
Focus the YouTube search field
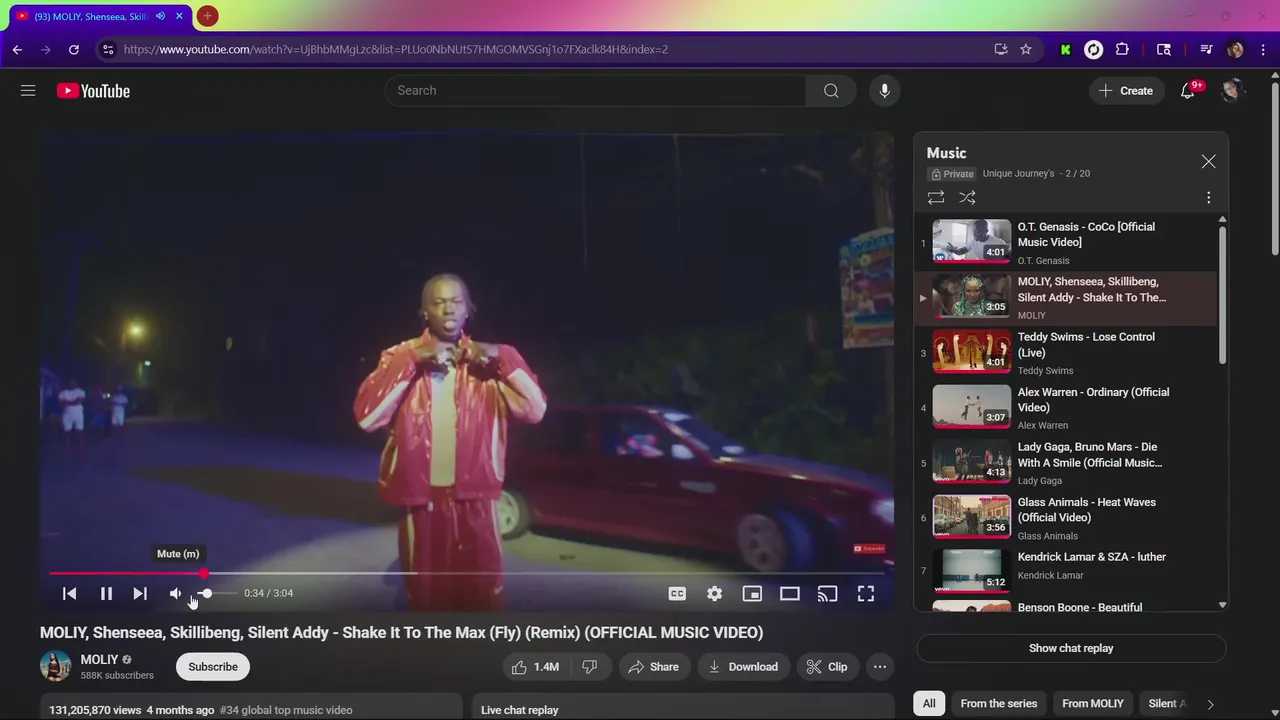tap(595, 91)
